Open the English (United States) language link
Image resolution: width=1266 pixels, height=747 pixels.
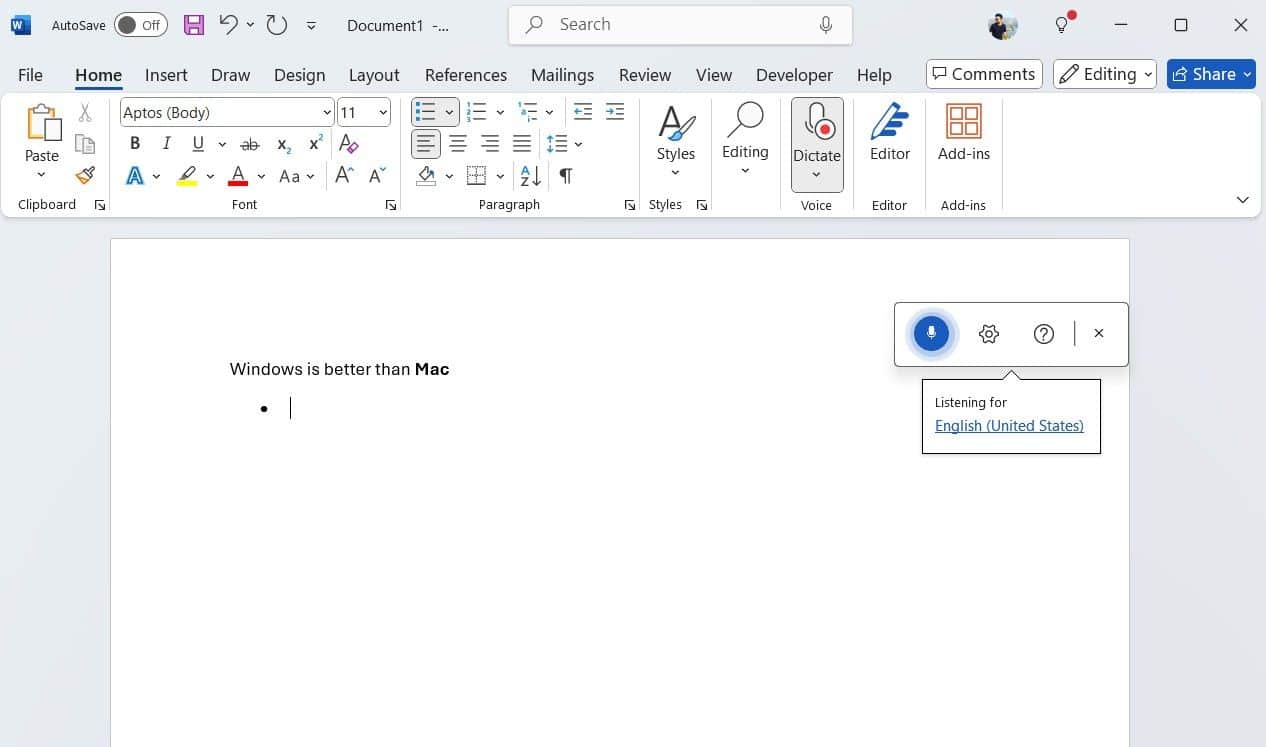pyautogui.click(x=1008, y=425)
